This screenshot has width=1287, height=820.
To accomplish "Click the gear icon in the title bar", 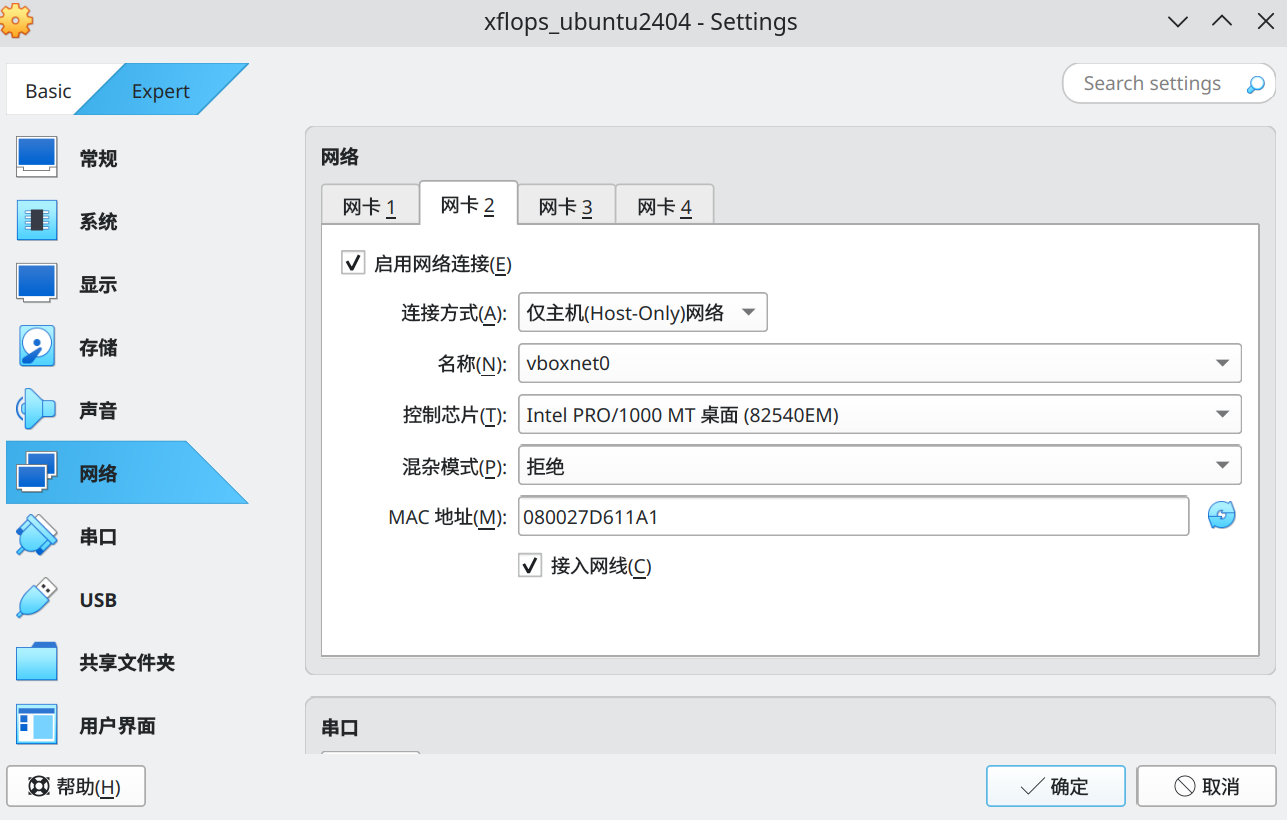I will (17, 20).
